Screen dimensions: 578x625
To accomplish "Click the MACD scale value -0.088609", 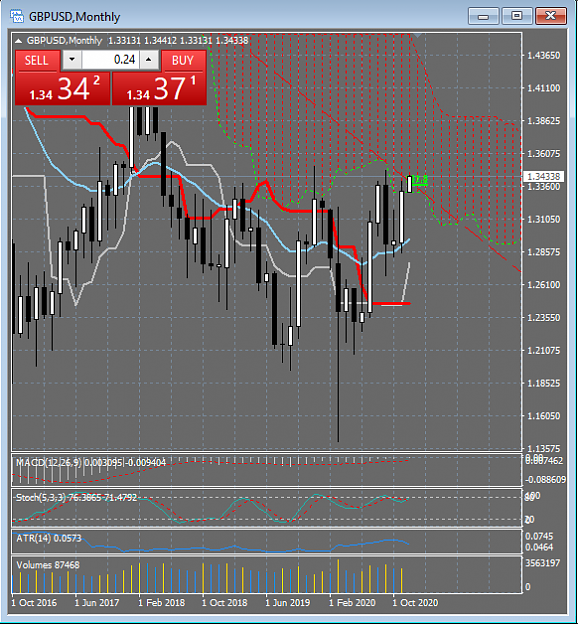I will tap(545, 480).
